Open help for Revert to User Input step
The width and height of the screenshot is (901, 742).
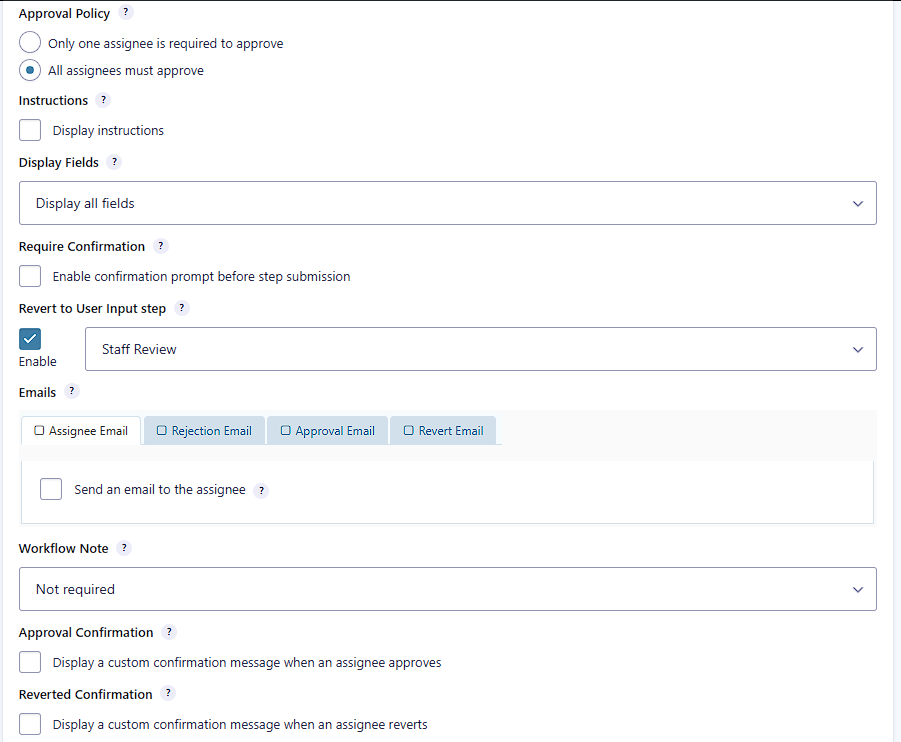tap(181, 308)
